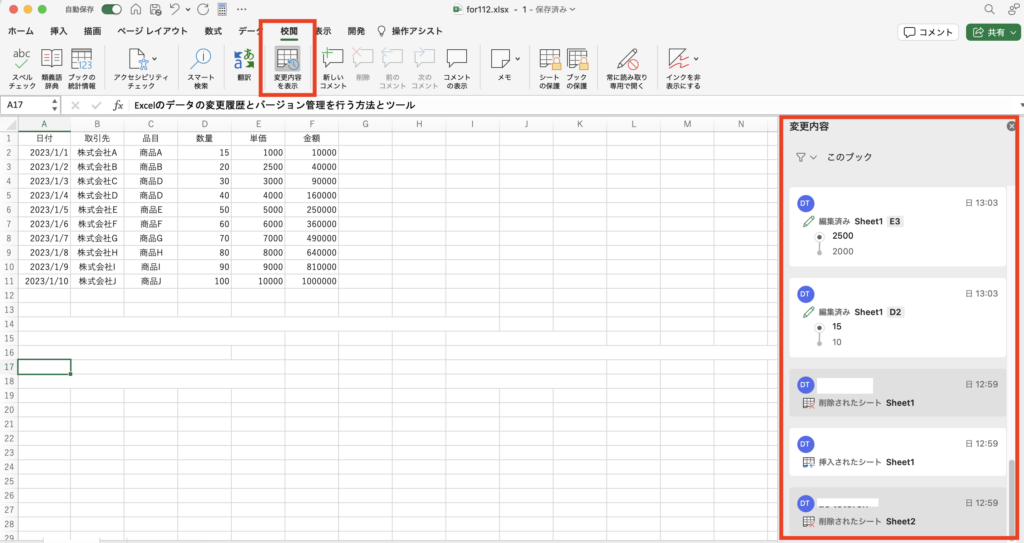1024x543 pixels.
Task: Click the 金額 header cell
Action: [x=312, y=138]
